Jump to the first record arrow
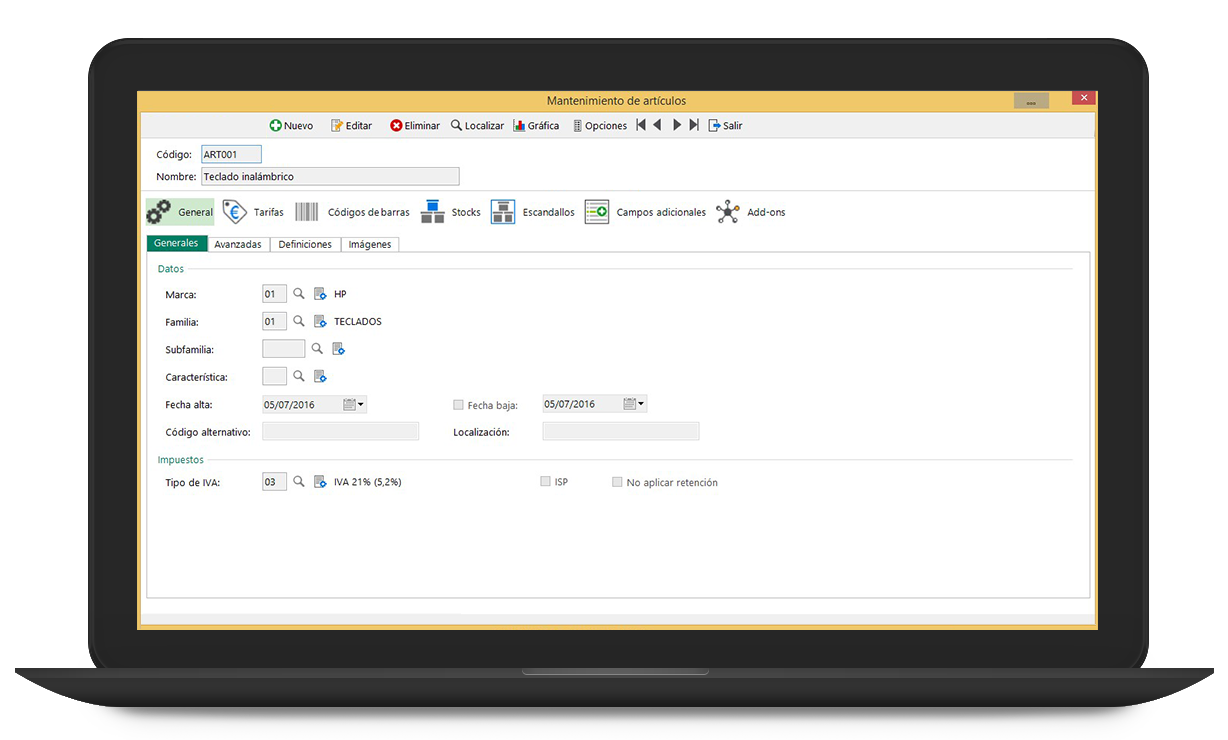This screenshot has width=1228, height=740. pyautogui.click(x=641, y=125)
